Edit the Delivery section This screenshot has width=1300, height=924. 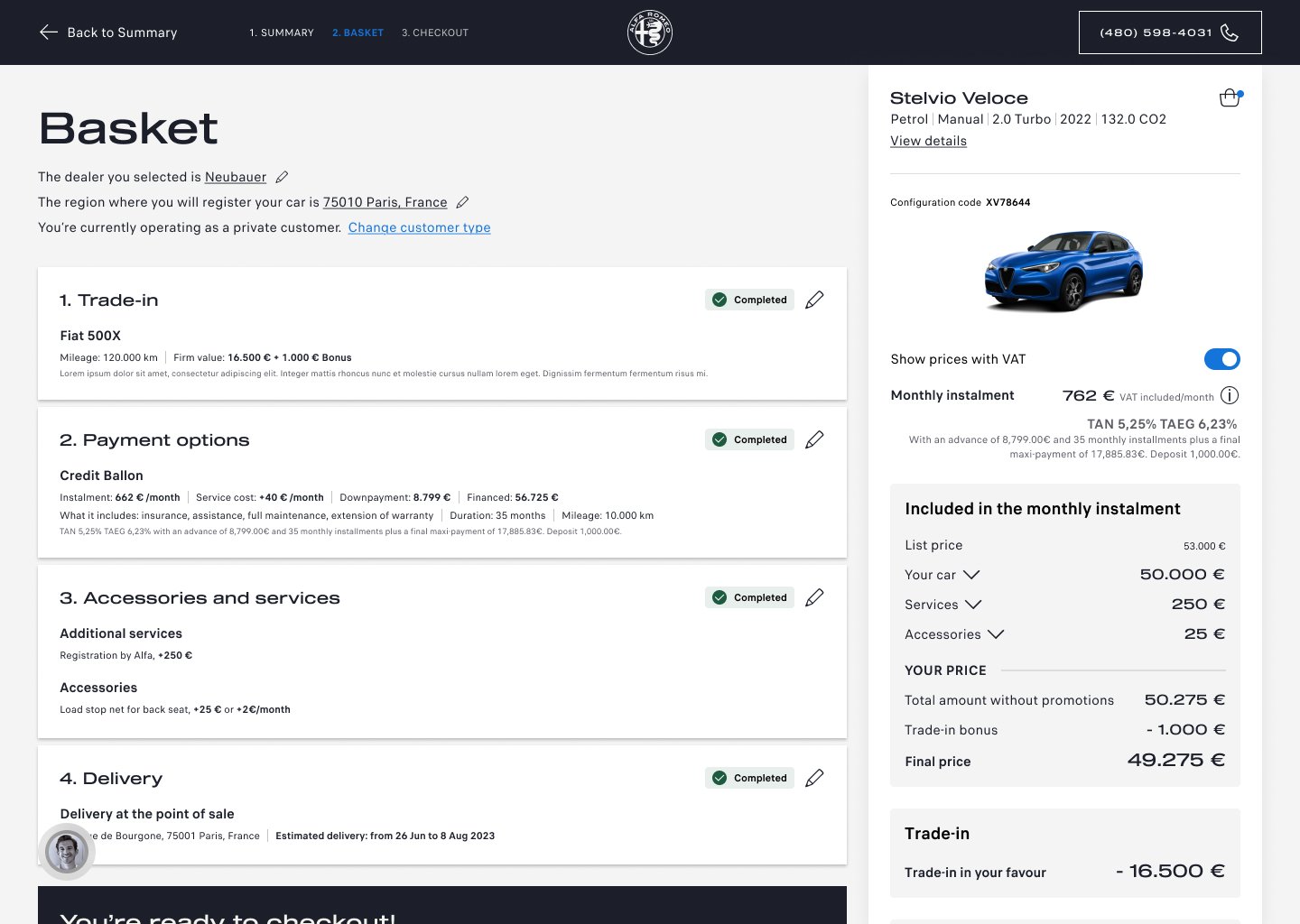click(x=814, y=778)
